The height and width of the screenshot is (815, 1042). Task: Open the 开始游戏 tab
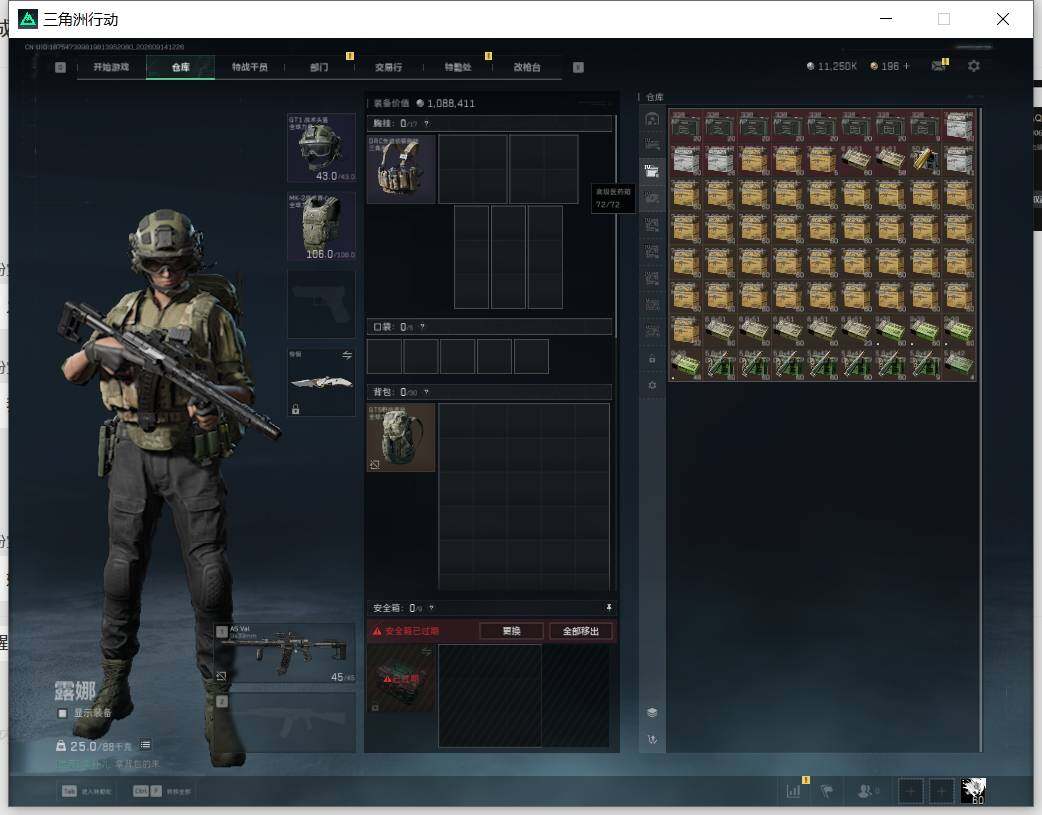tap(111, 67)
